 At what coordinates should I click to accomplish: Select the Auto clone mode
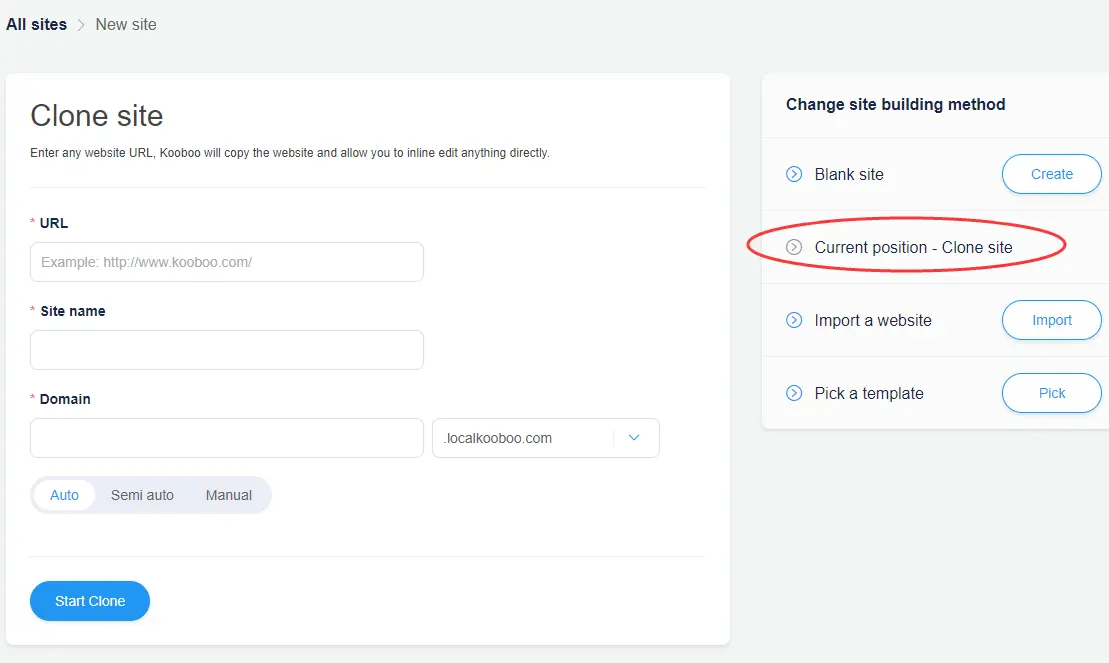pyautogui.click(x=64, y=495)
